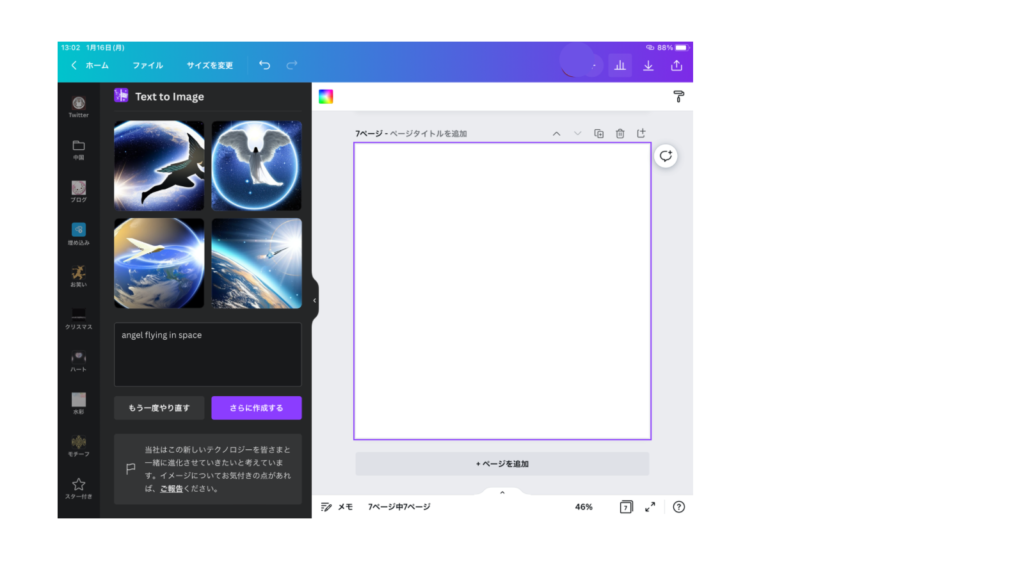Open the 水彩 item in the sidebar
This screenshot has width=1024, height=576.
point(78,404)
